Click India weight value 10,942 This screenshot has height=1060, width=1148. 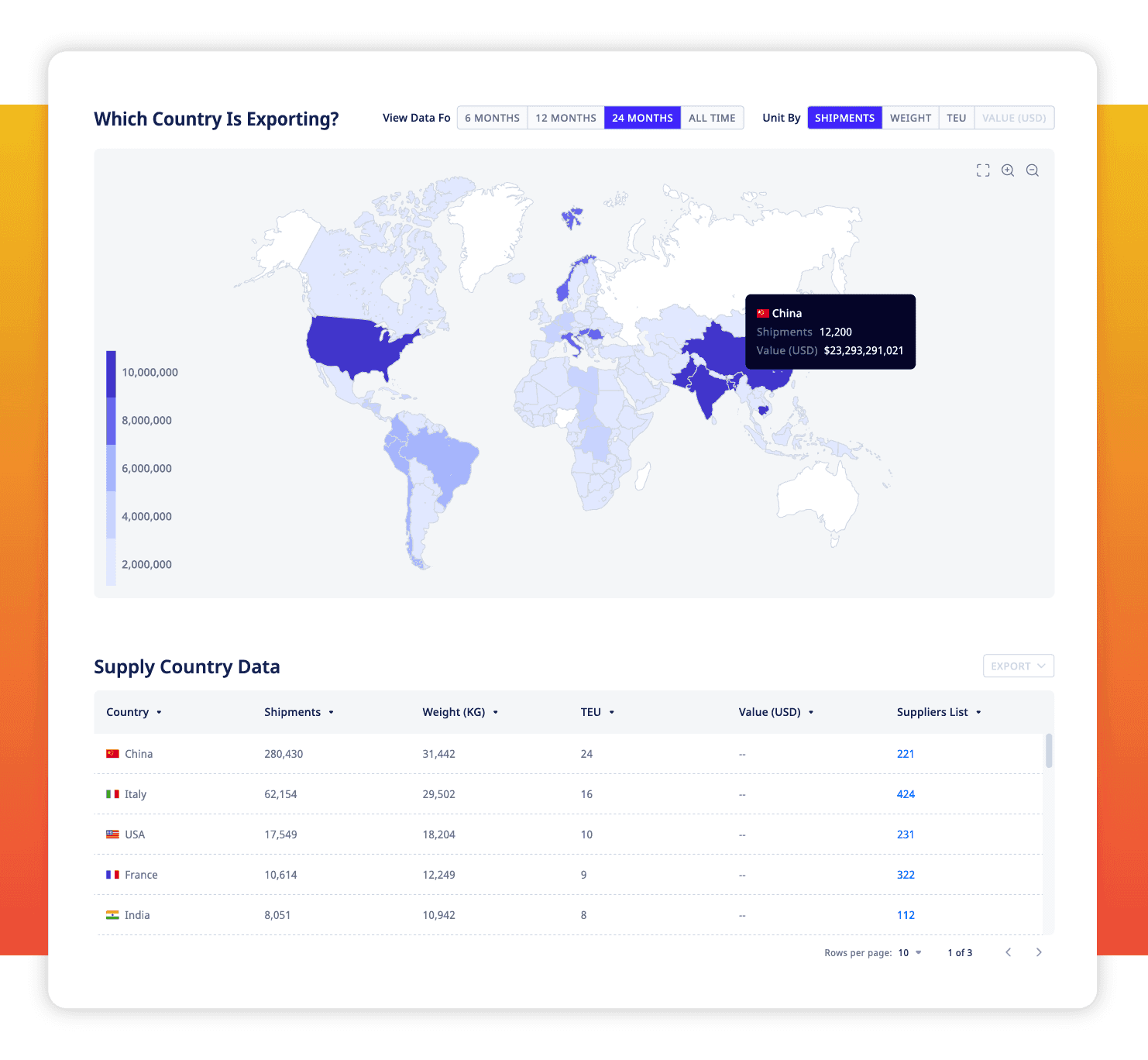coord(438,915)
